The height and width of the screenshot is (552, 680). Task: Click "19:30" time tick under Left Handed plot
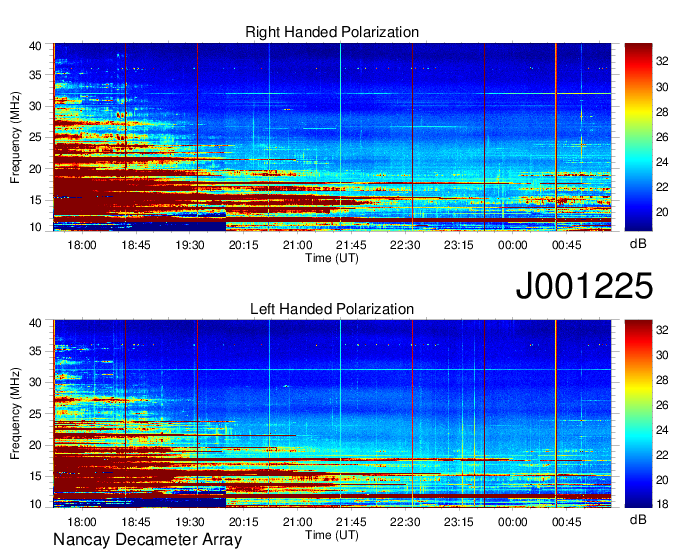(x=190, y=522)
